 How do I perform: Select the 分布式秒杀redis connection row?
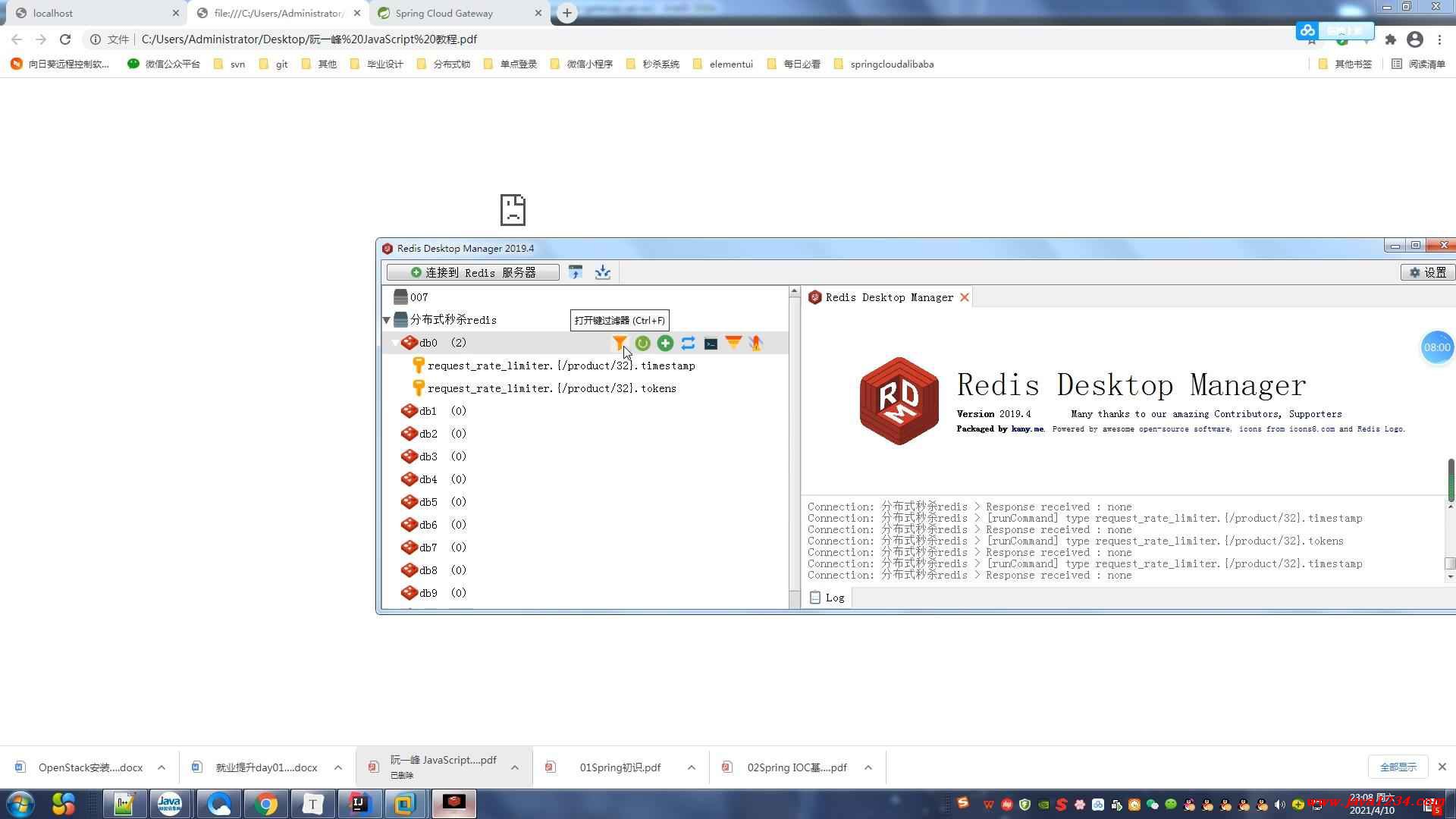(453, 320)
